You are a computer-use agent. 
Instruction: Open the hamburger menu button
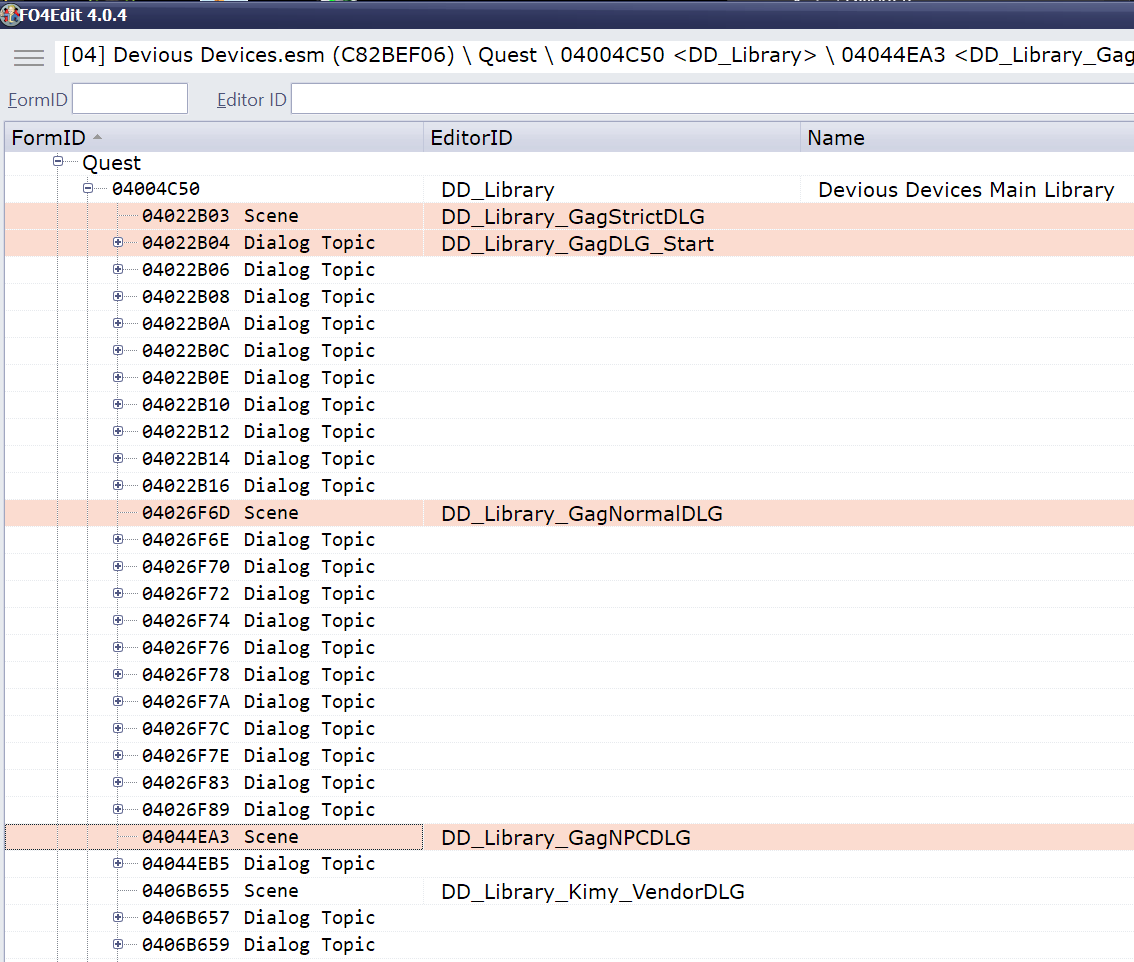[29, 57]
